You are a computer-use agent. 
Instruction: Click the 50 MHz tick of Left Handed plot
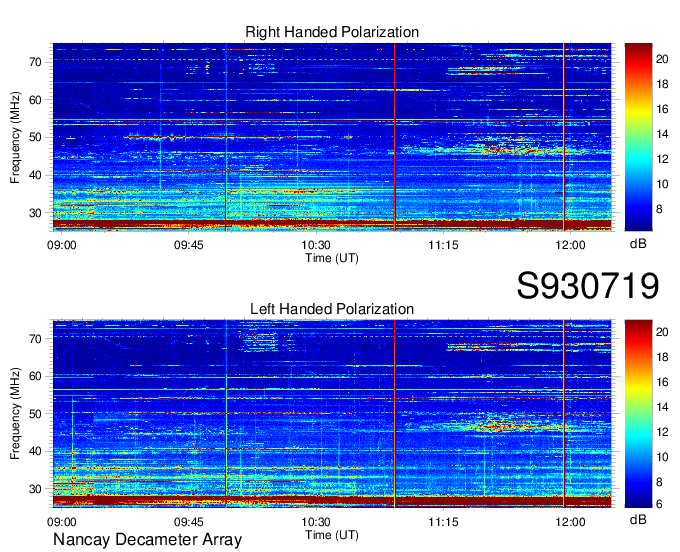pos(36,414)
